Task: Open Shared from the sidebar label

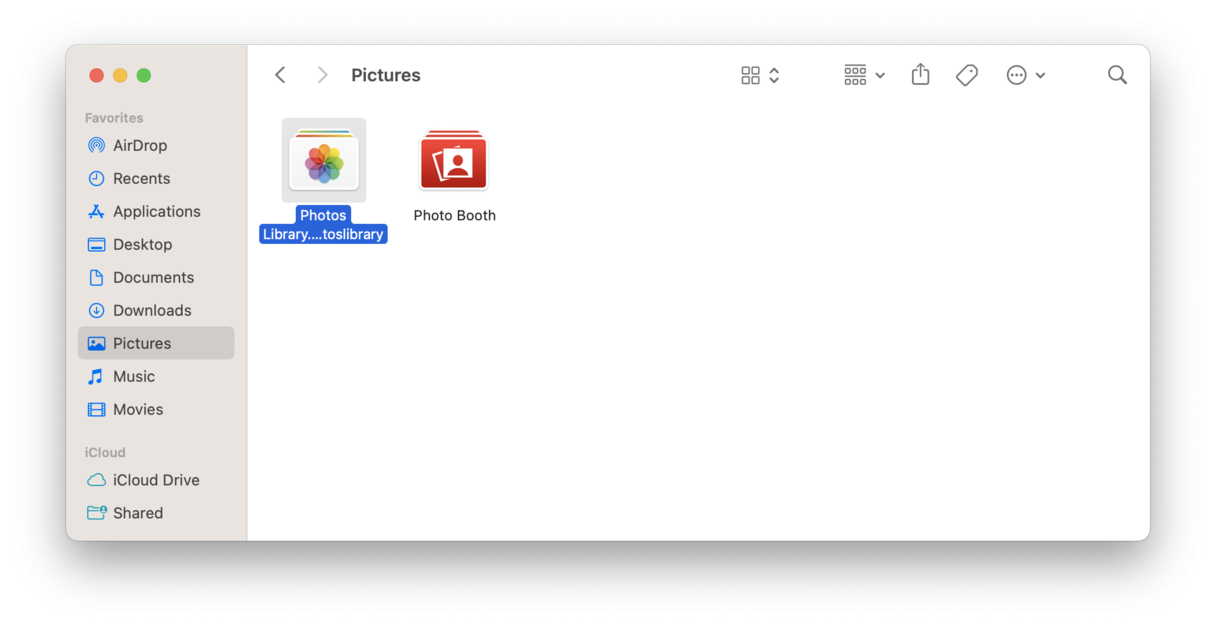Action: (138, 513)
